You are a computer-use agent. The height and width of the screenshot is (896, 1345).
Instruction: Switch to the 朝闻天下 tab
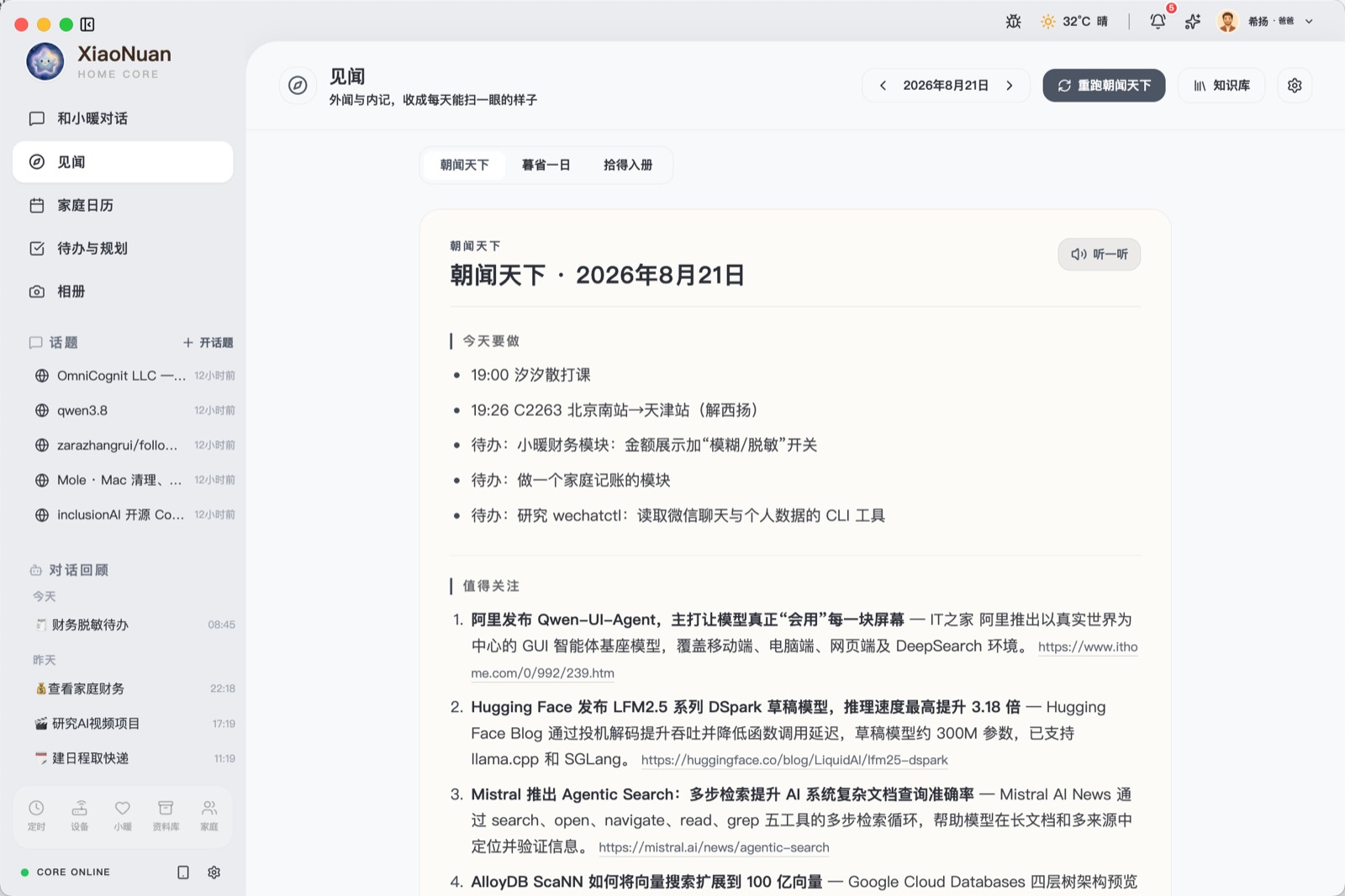(464, 165)
